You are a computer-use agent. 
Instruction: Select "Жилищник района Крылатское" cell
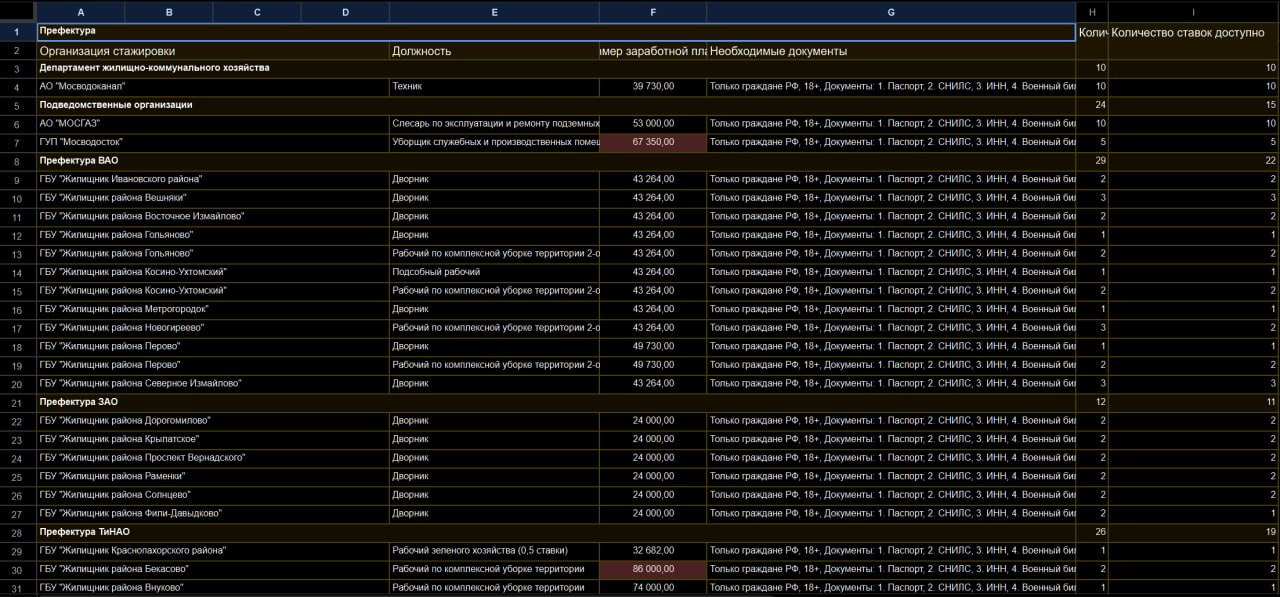click(x=213, y=439)
